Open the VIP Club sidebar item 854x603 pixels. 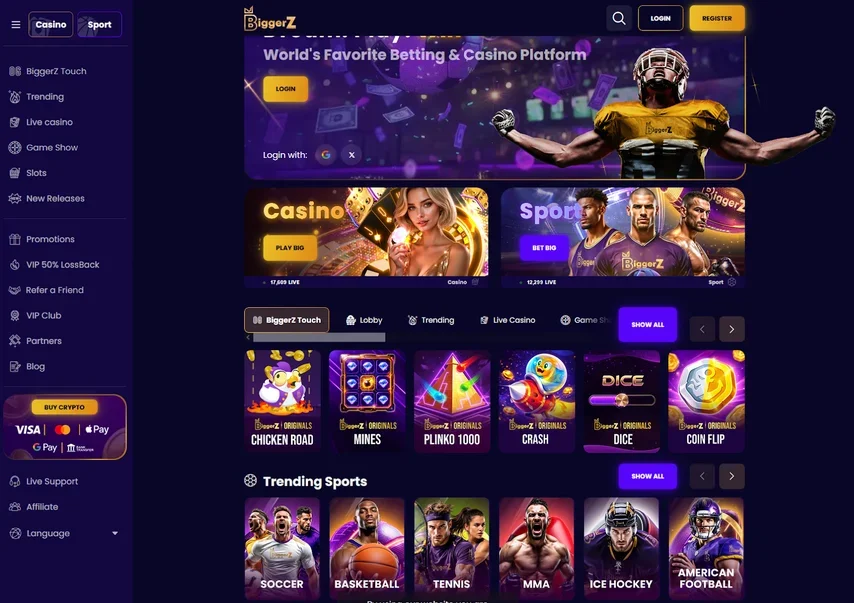point(35,315)
